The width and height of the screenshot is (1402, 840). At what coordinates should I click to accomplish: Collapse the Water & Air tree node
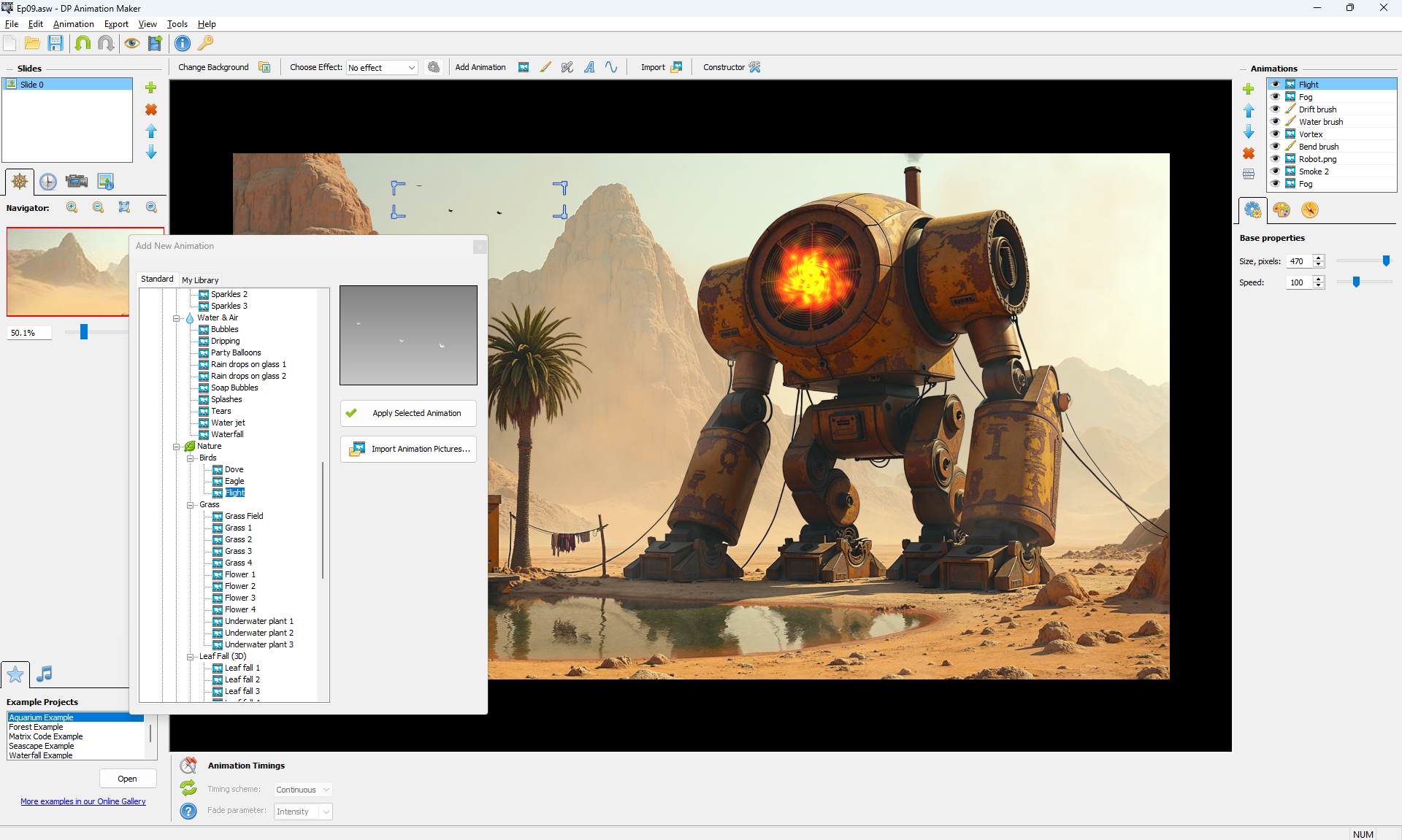[x=176, y=318]
